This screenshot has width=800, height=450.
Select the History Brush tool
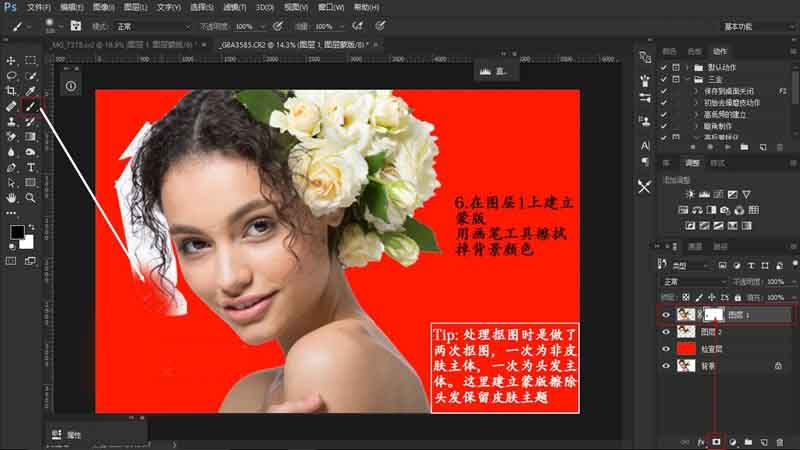coord(30,121)
